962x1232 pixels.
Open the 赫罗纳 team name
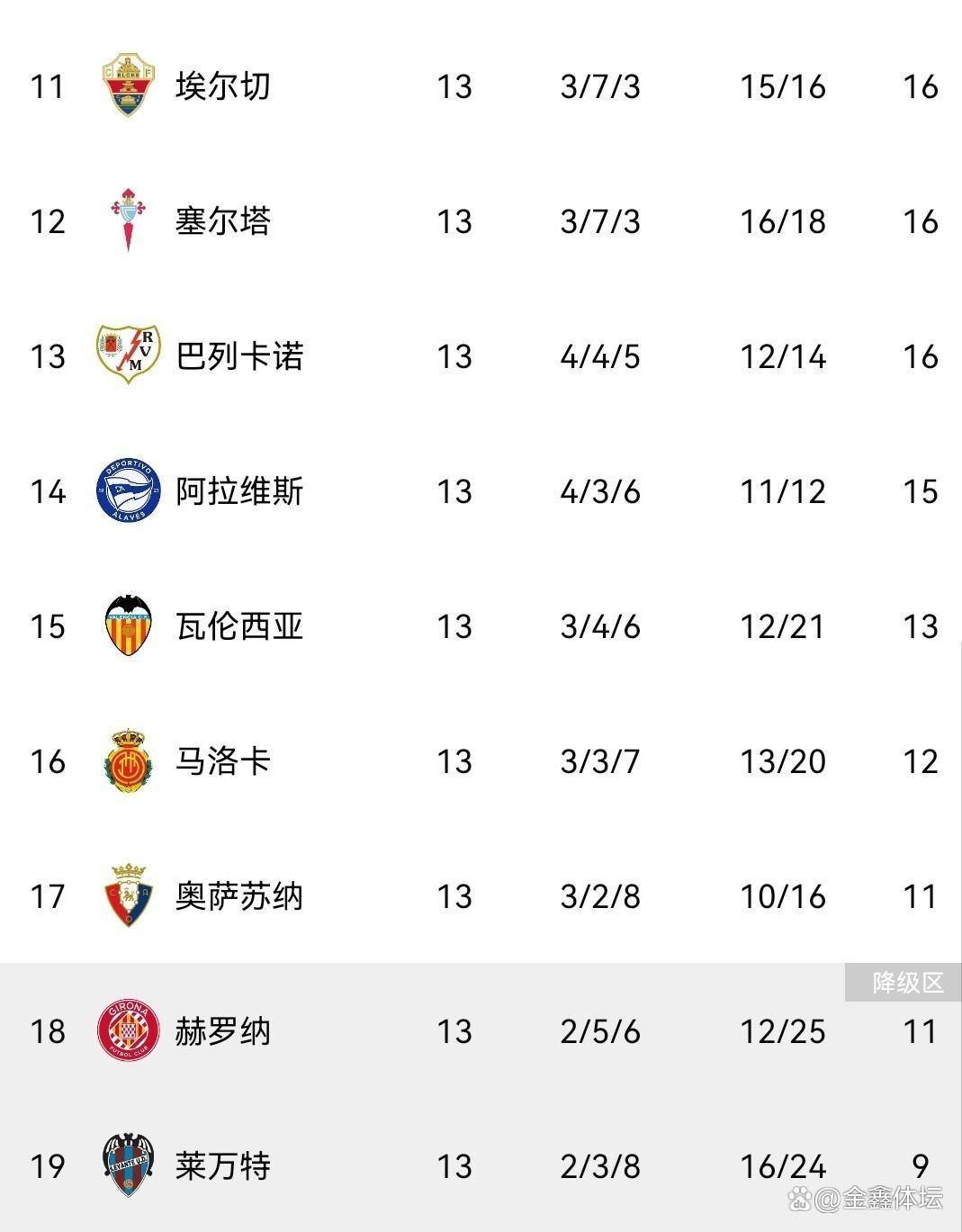(222, 1031)
